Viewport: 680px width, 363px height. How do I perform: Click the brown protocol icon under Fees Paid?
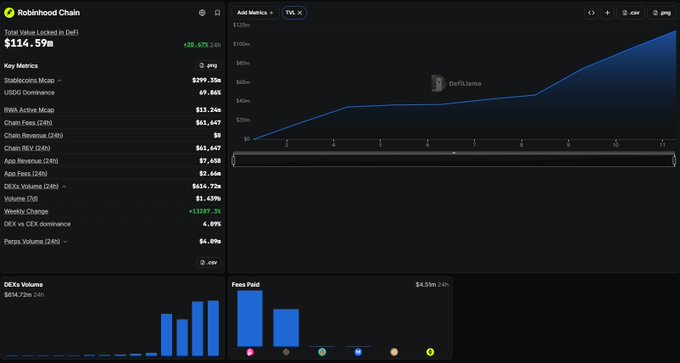(286, 352)
